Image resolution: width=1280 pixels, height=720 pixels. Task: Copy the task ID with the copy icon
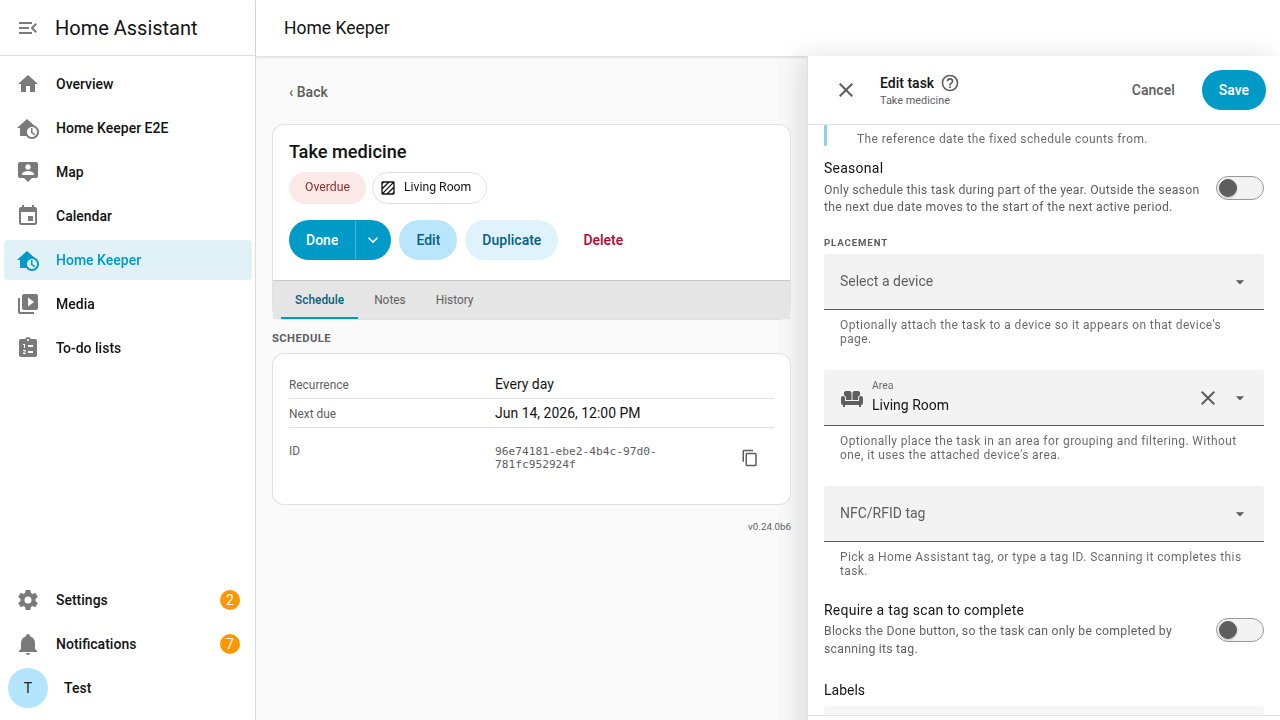tap(750, 458)
